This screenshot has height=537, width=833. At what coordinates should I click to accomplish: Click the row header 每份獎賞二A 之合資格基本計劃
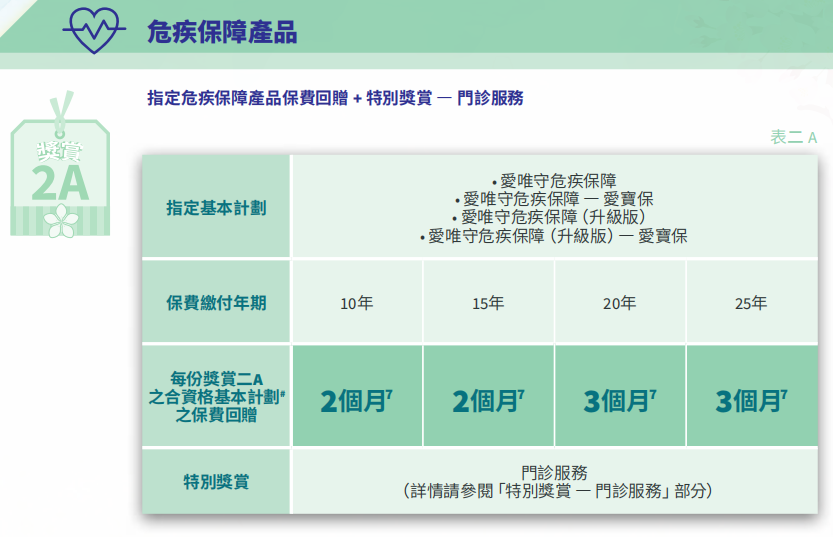216,396
